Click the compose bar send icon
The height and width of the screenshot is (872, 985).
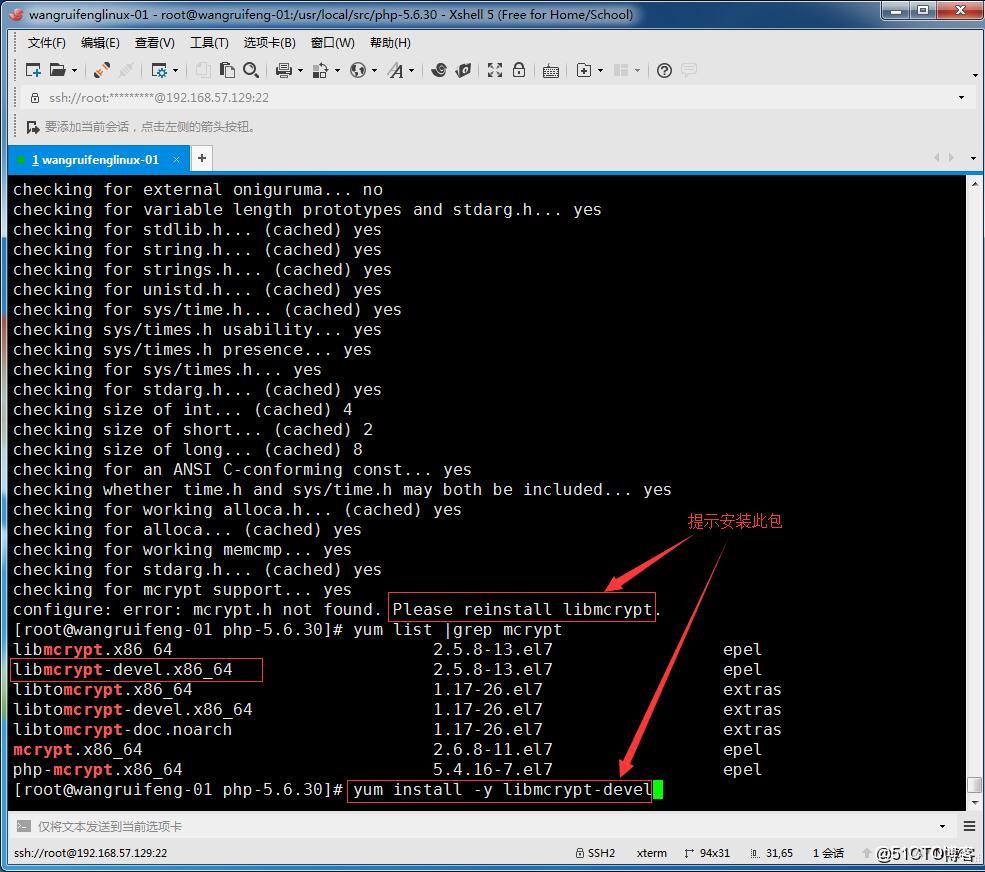point(23,826)
